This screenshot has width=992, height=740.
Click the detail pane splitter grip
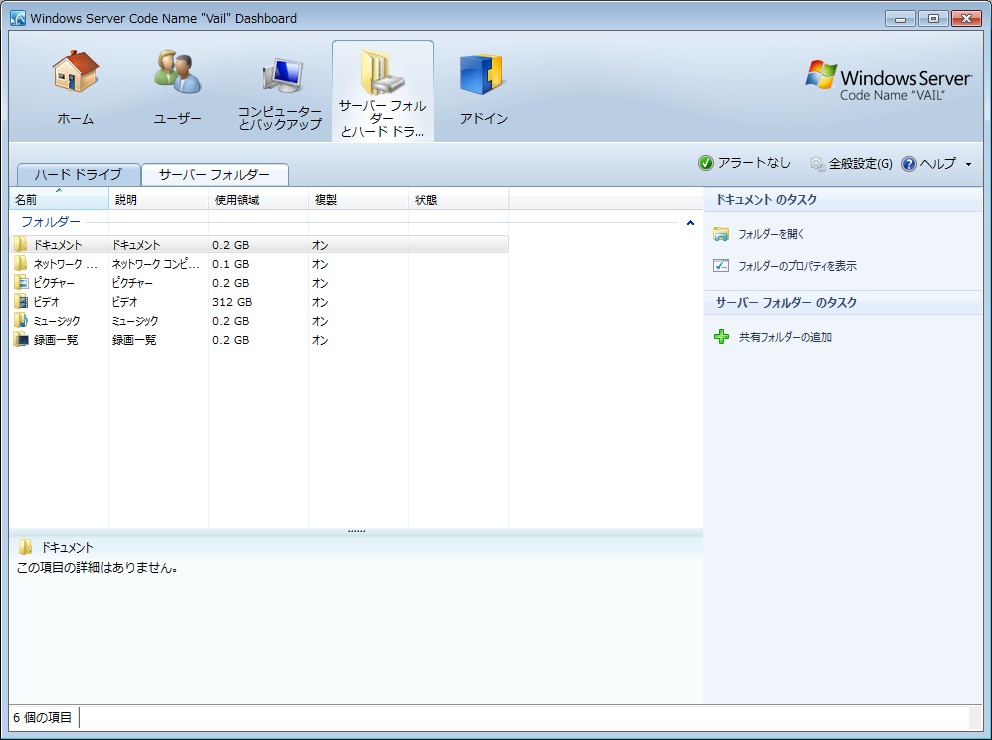tap(356, 531)
